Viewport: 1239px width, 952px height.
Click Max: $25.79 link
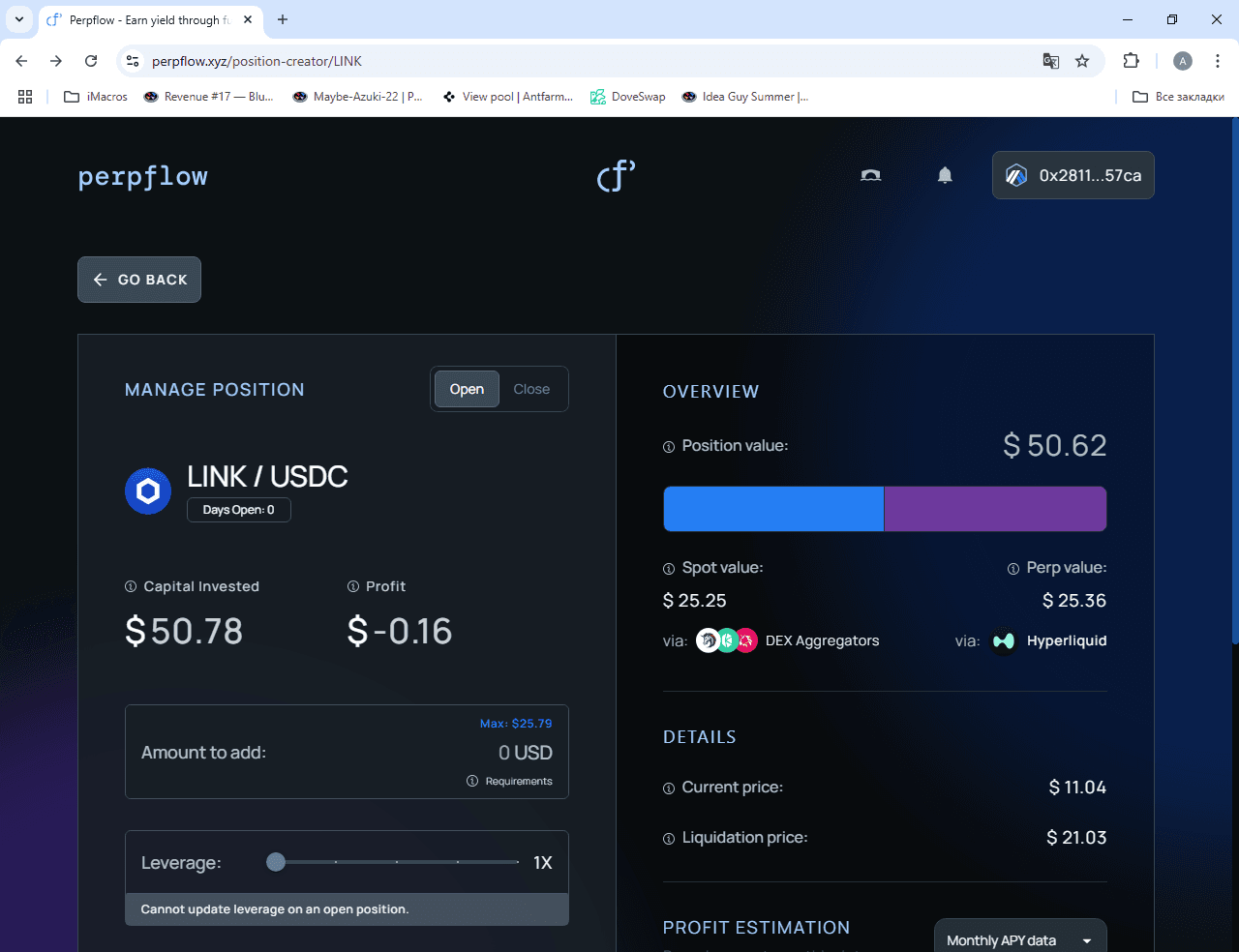click(516, 724)
